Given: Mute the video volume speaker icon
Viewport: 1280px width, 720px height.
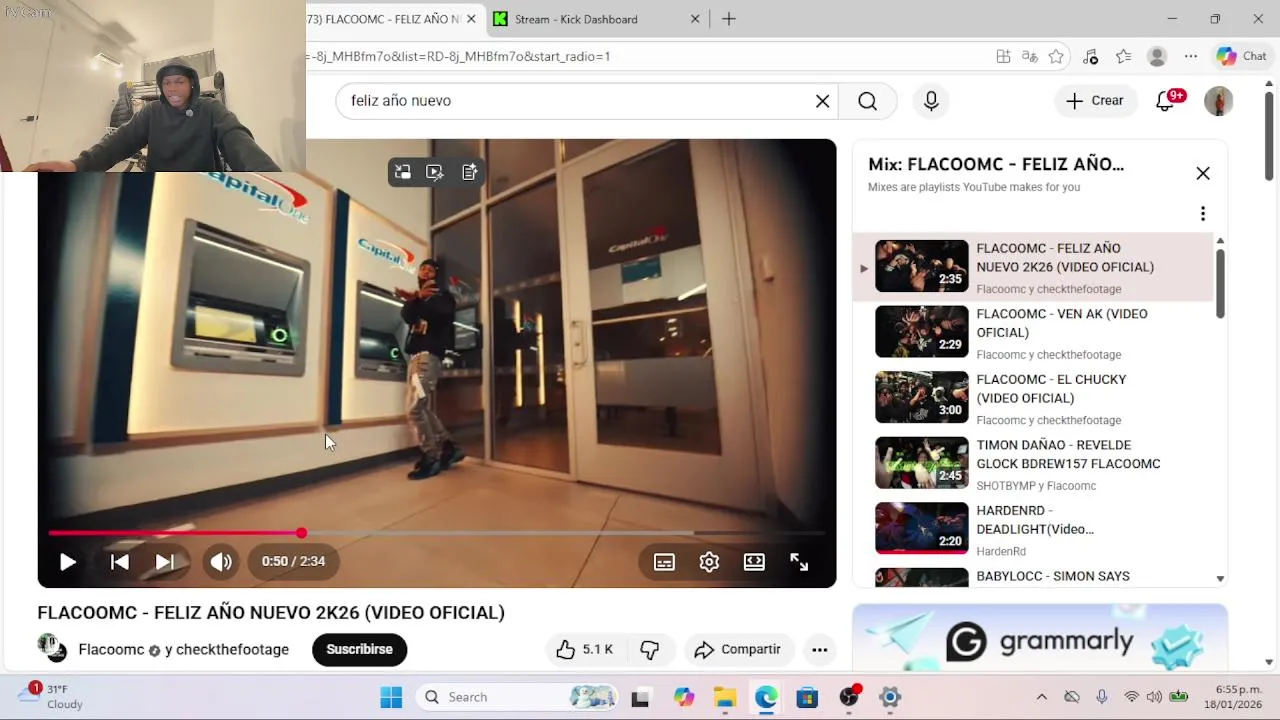Looking at the screenshot, I should click(221, 562).
